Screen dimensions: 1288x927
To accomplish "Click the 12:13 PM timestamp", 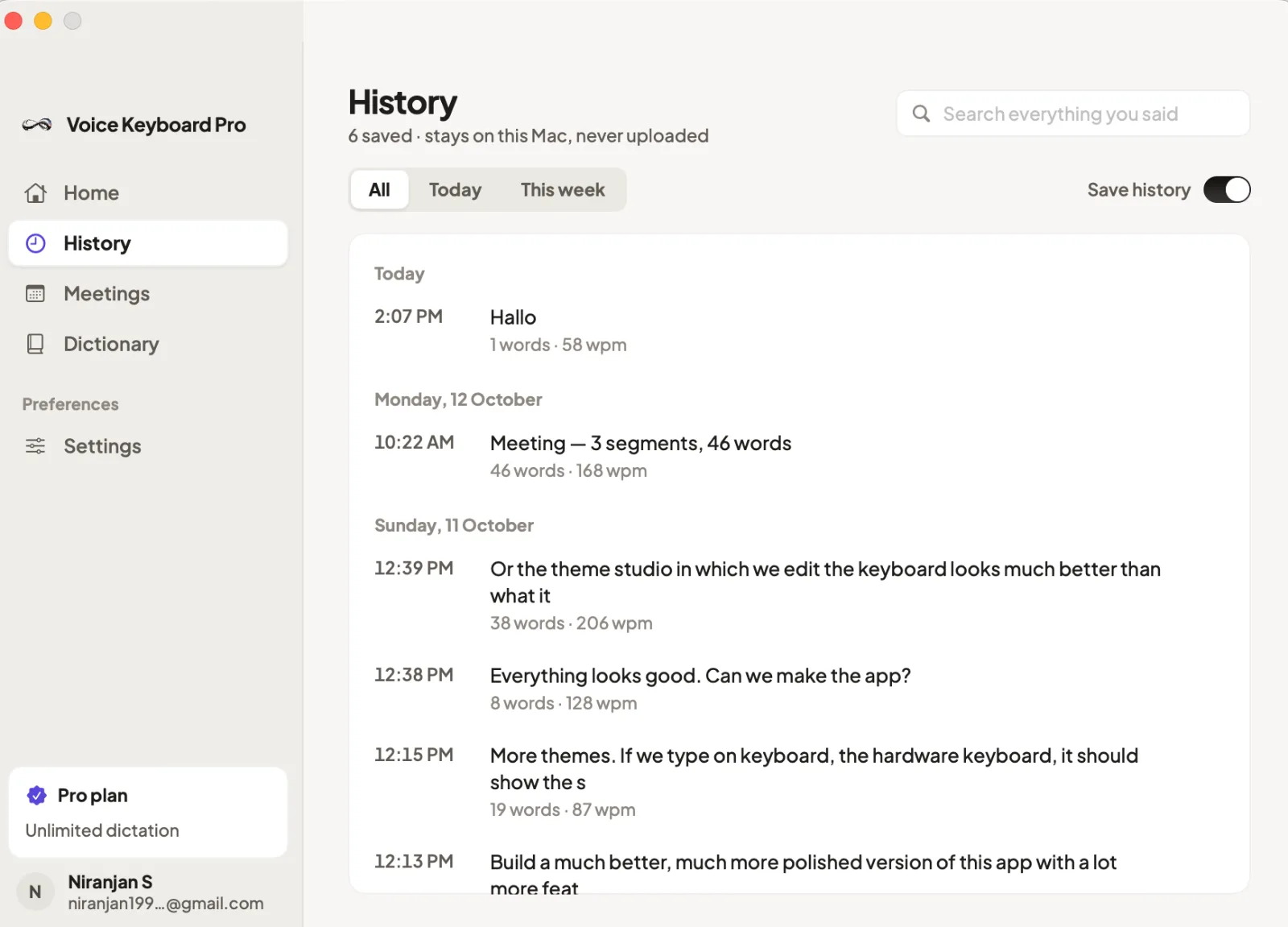I will [x=414, y=861].
